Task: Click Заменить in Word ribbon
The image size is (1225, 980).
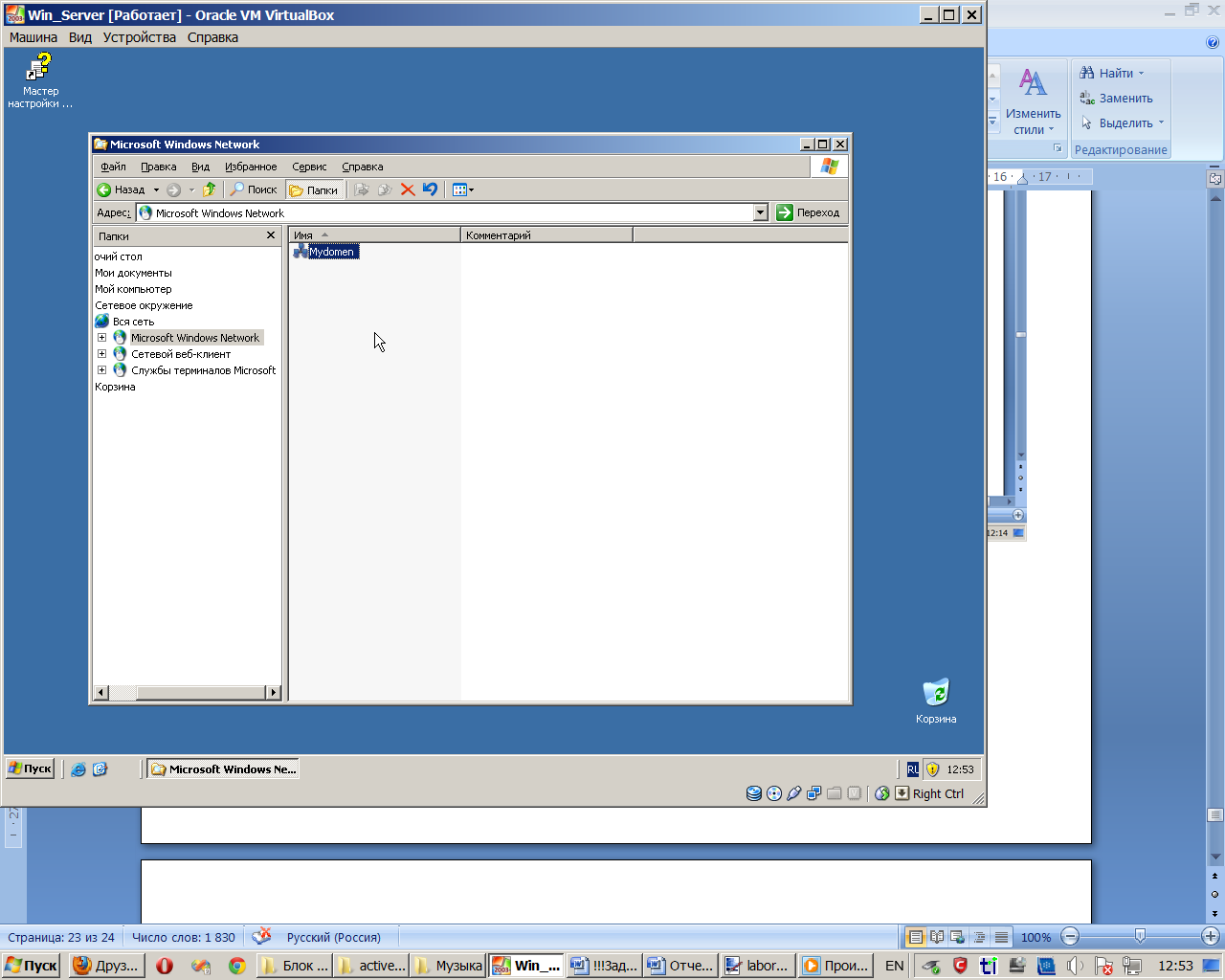Action: coord(1116,98)
